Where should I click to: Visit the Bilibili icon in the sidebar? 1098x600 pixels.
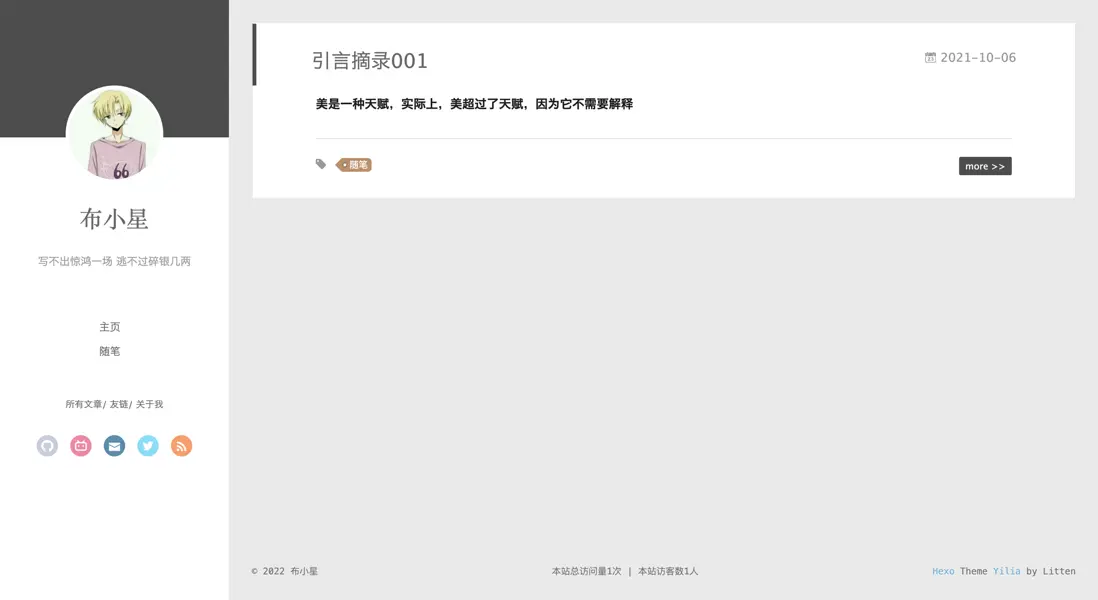(80, 445)
